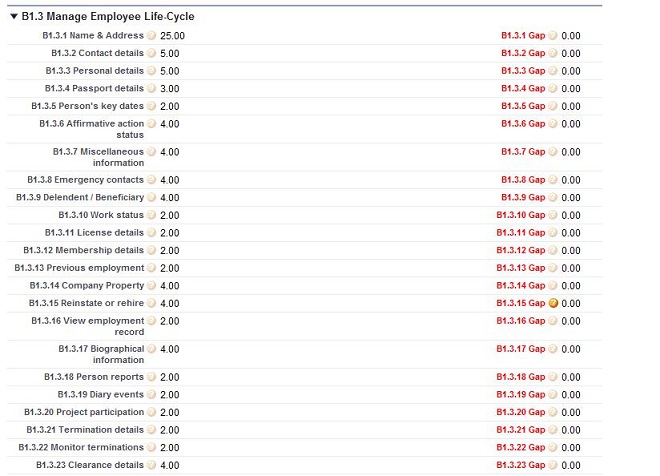The width and height of the screenshot is (660, 476).
Task: Click the B1.3.10 Gap label
Action: pyautogui.click(x=521, y=215)
